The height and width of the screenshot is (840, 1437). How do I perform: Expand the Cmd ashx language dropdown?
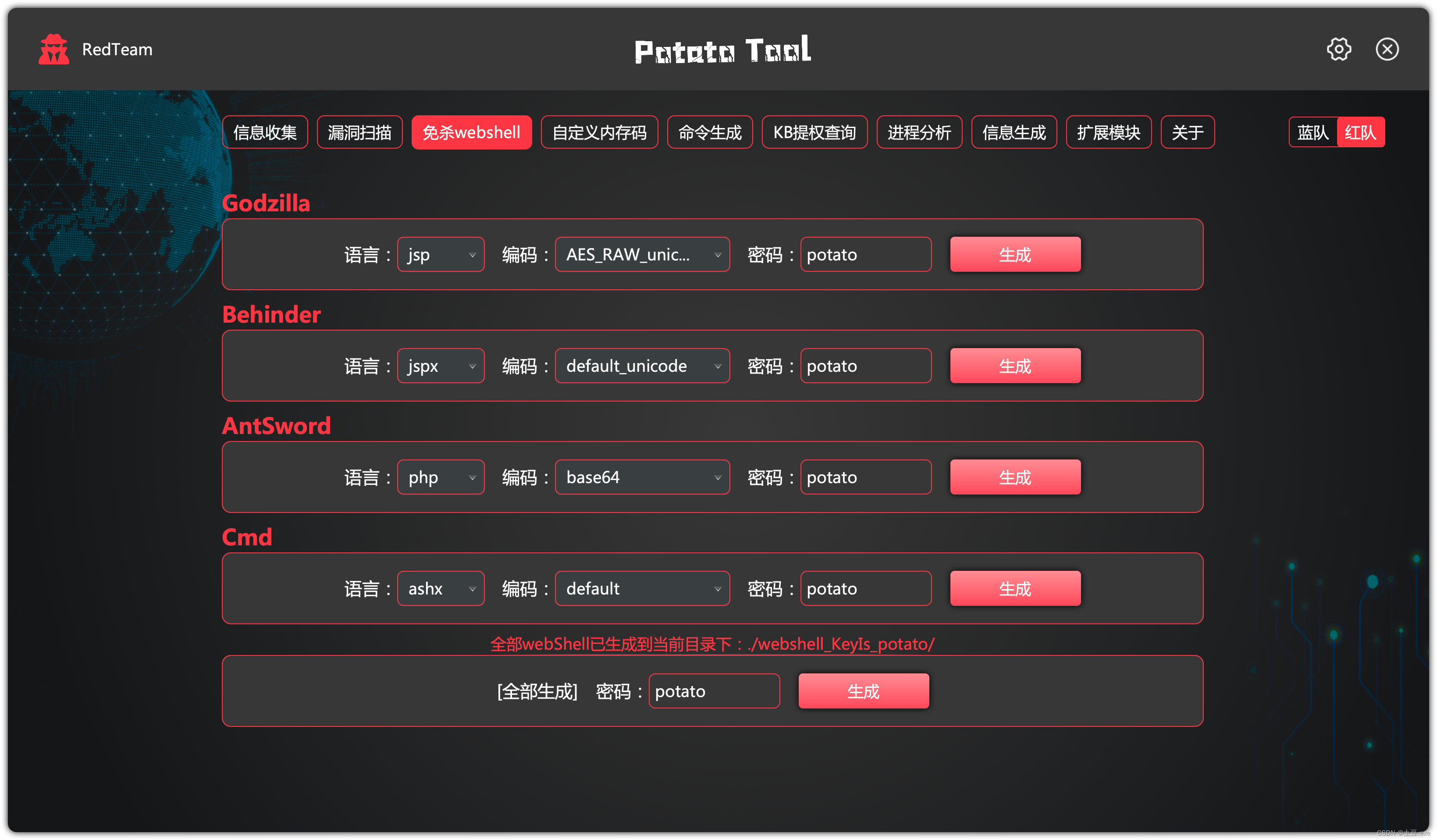pyautogui.click(x=440, y=588)
